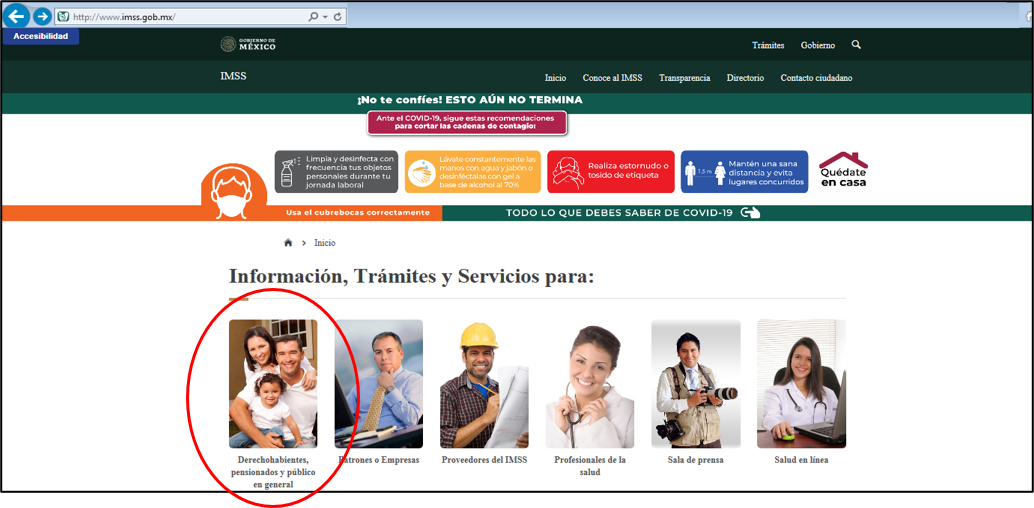Open the businessman photo for Patrones
The height and width of the screenshot is (508, 1034).
(x=379, y=384)
